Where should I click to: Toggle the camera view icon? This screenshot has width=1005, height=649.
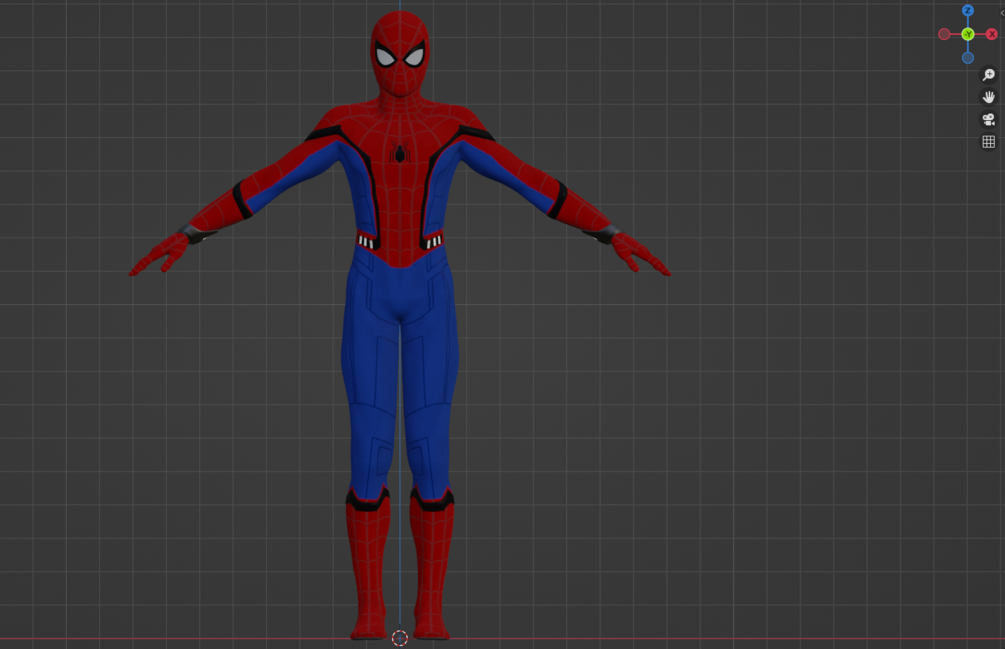click(988, 119)
